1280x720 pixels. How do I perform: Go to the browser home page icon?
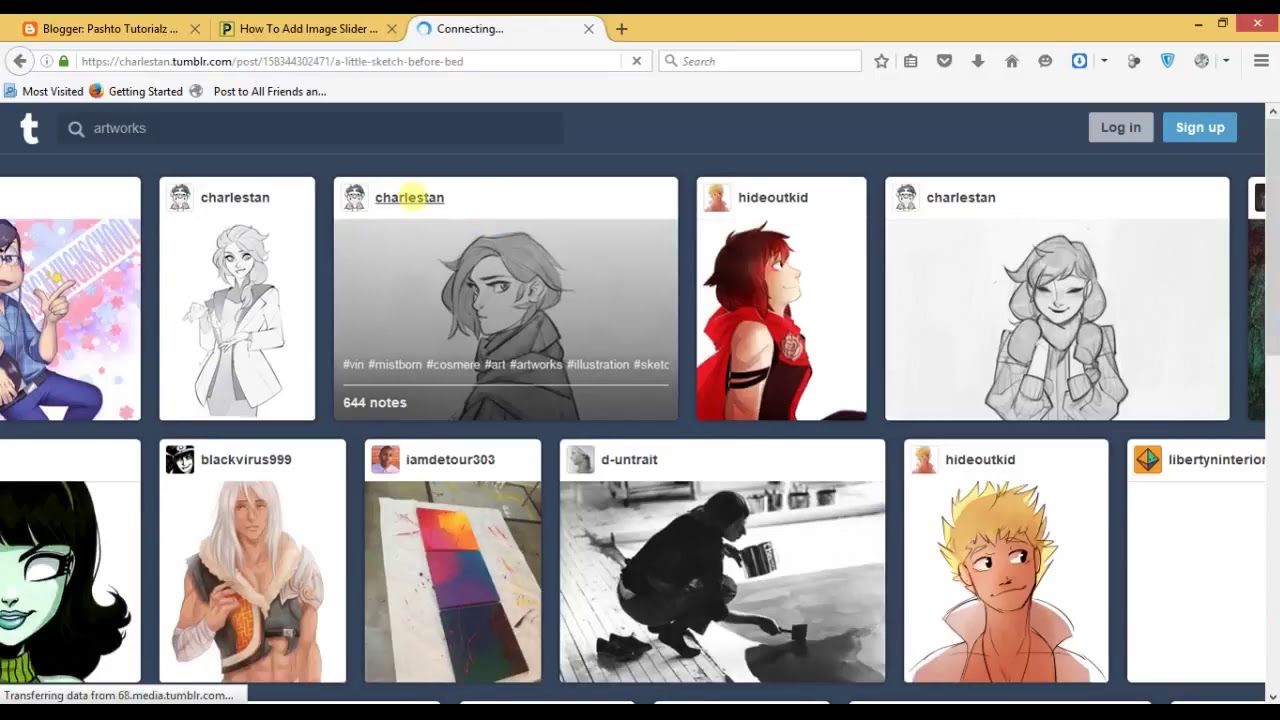click(x=1011, y=61)
